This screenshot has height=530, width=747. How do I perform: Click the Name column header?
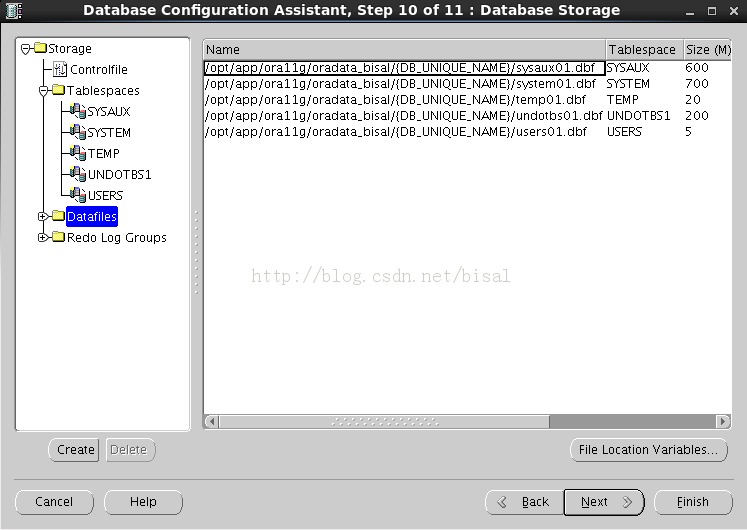[x=404, y=50]
